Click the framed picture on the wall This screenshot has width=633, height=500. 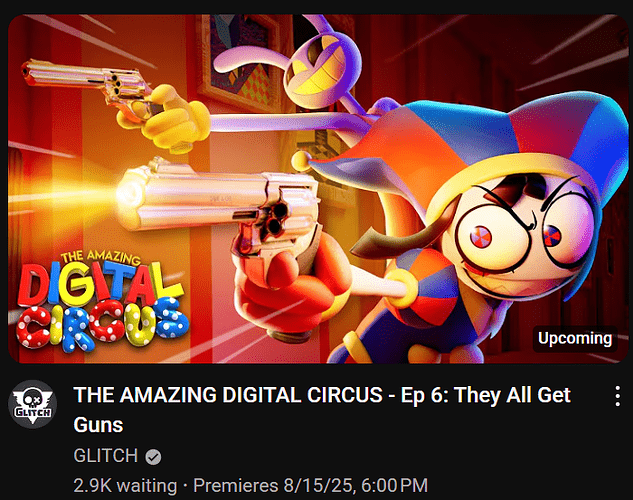pyautogui.click(x=242, y=61)
